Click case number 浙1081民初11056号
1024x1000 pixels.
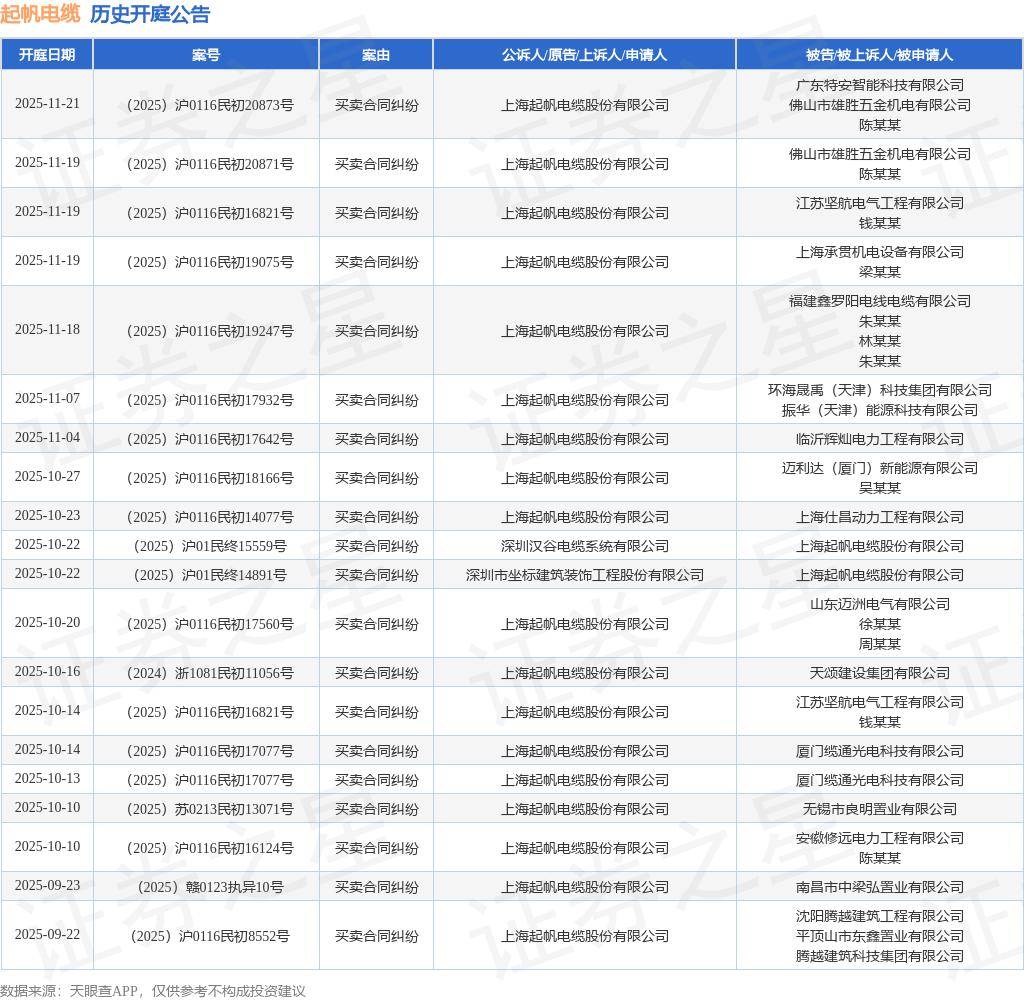pos(210,673)
